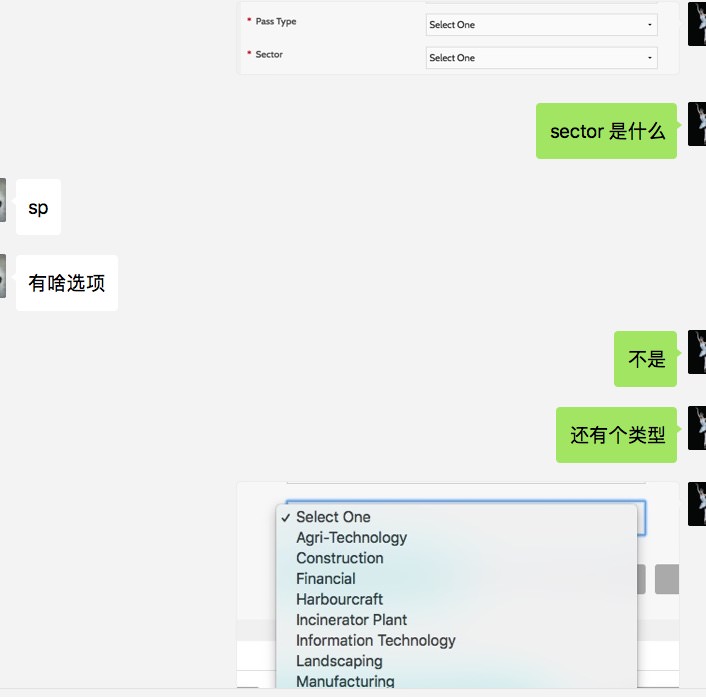Image resolution: width=706 pixels, height=697 pixels.
Task: Select "Agri-Technology" from the sector list
Action: 351,538
